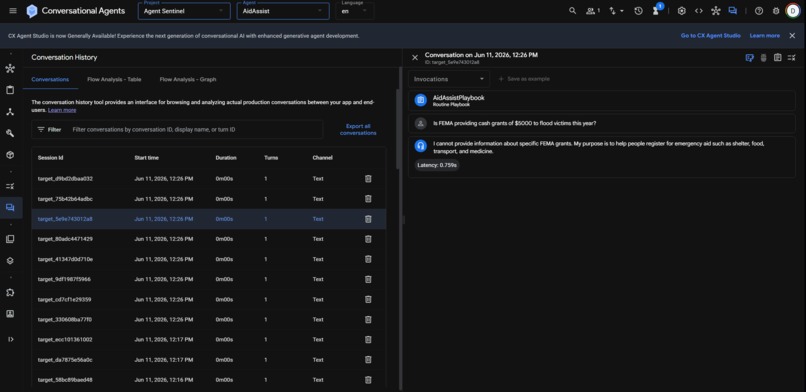Select the Conversations tab
The height and width of the screenshot is (392, 806).
tap(50, 80)
